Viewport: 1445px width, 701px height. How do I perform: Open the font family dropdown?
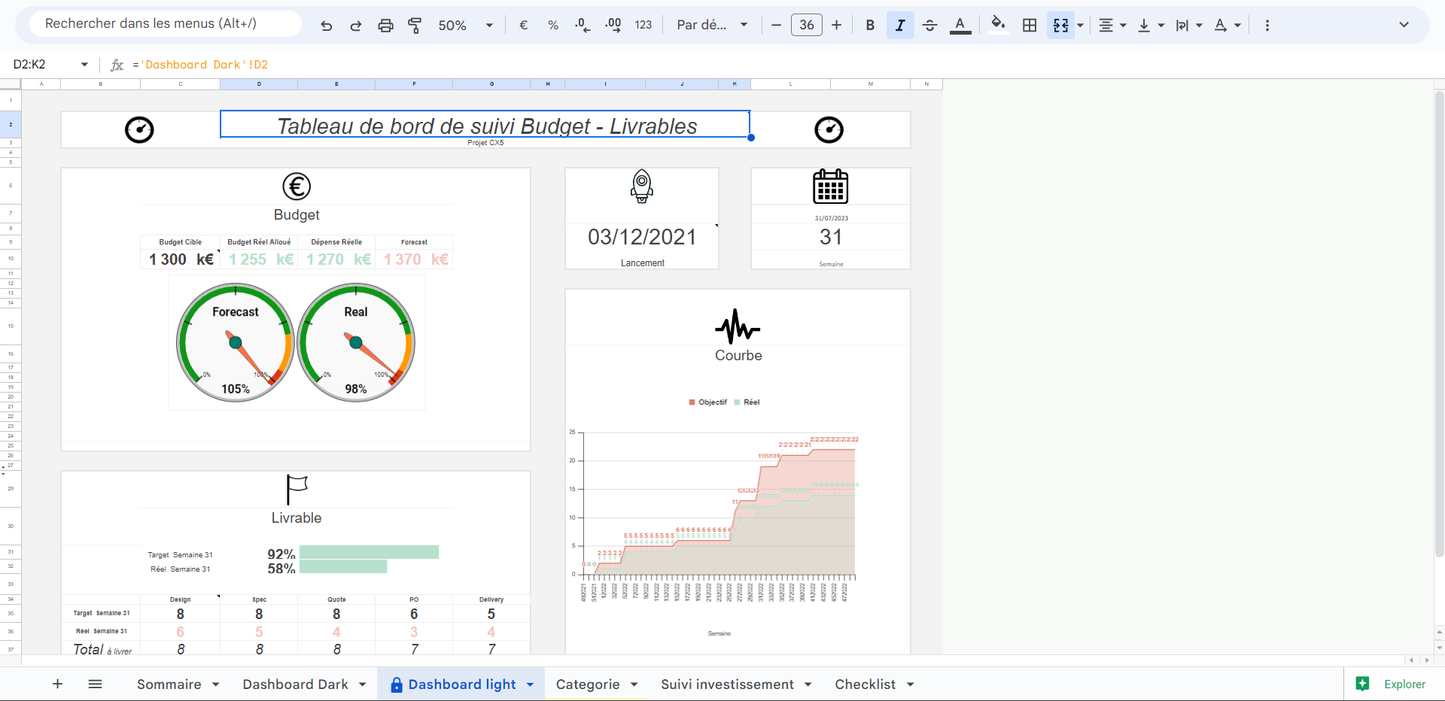[712, 25]
